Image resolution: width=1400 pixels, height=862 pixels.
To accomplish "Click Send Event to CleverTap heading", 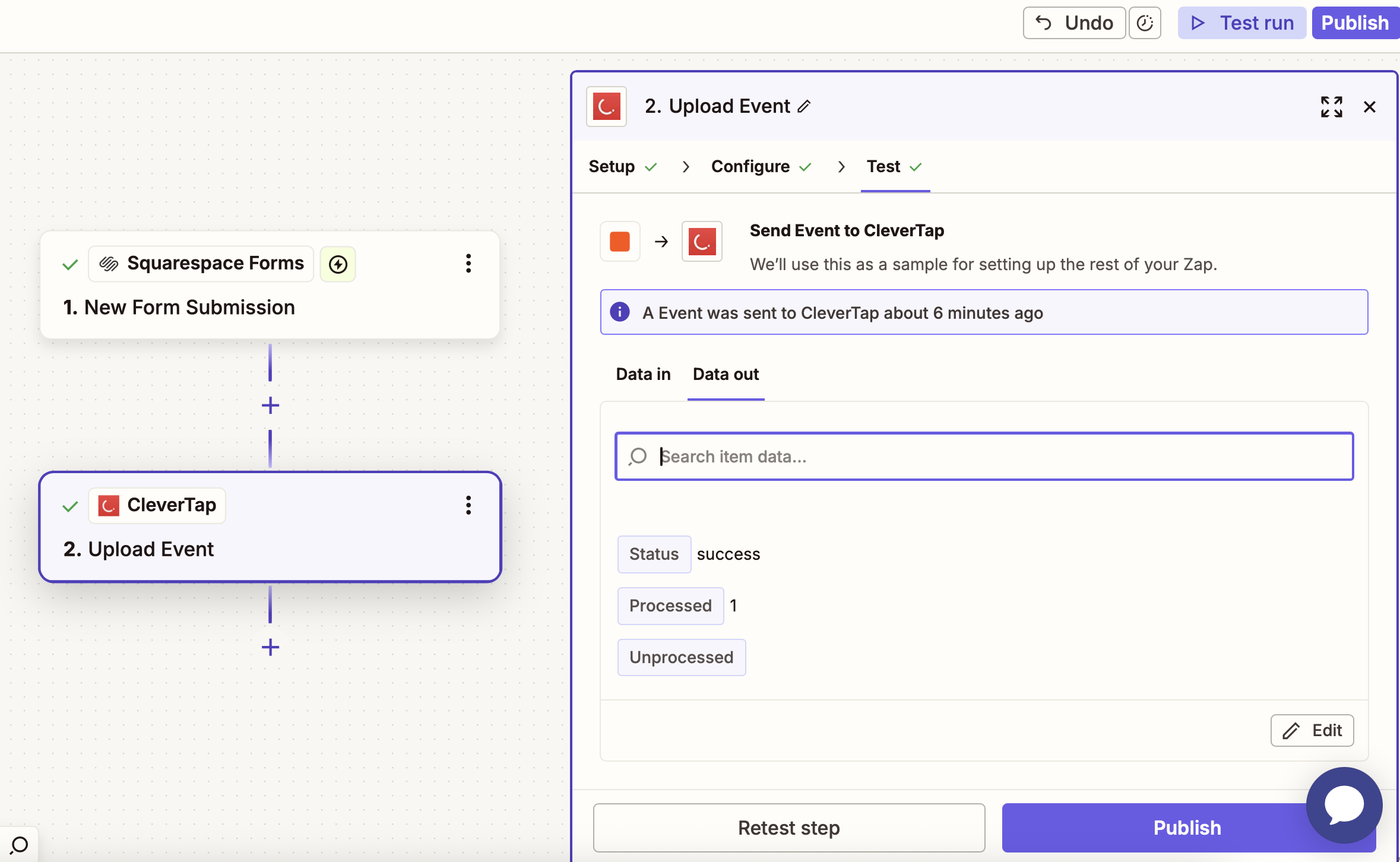I will pos(847,230).
